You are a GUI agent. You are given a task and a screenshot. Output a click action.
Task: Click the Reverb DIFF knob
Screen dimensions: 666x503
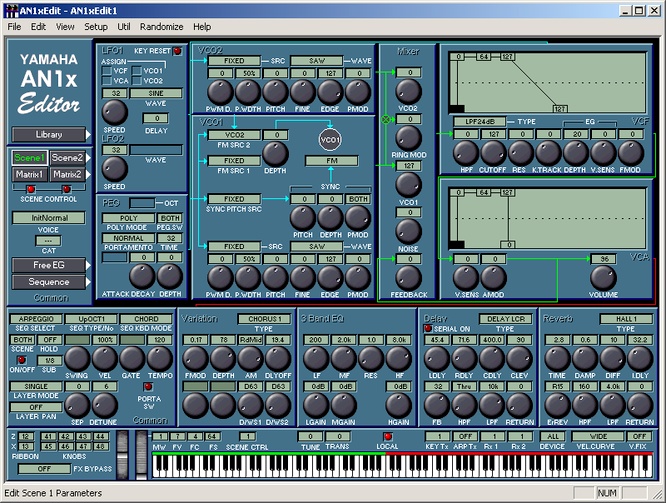click(612, 359)
